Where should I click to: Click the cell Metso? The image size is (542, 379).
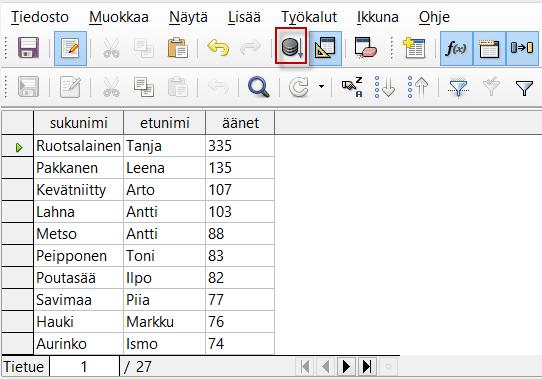click(x=78, y=234)
